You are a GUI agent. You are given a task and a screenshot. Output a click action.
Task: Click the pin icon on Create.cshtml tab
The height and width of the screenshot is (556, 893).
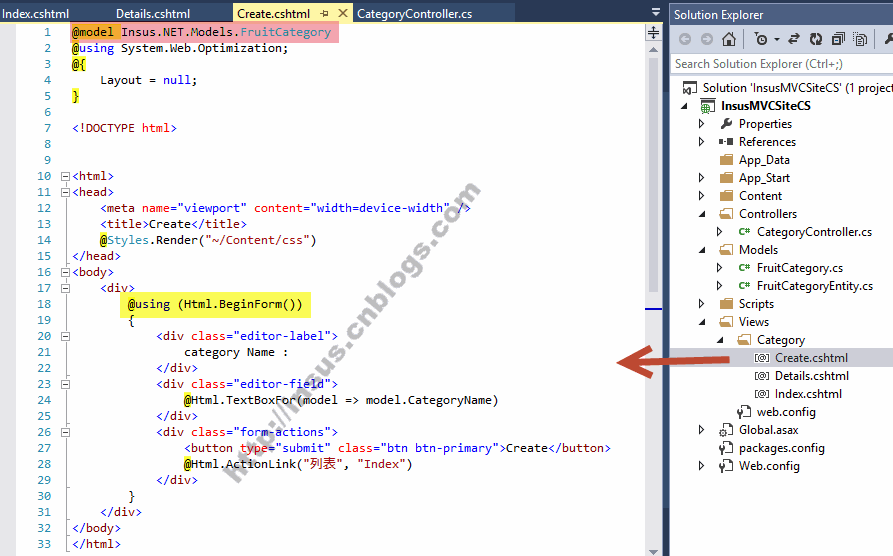click(325, 13)
